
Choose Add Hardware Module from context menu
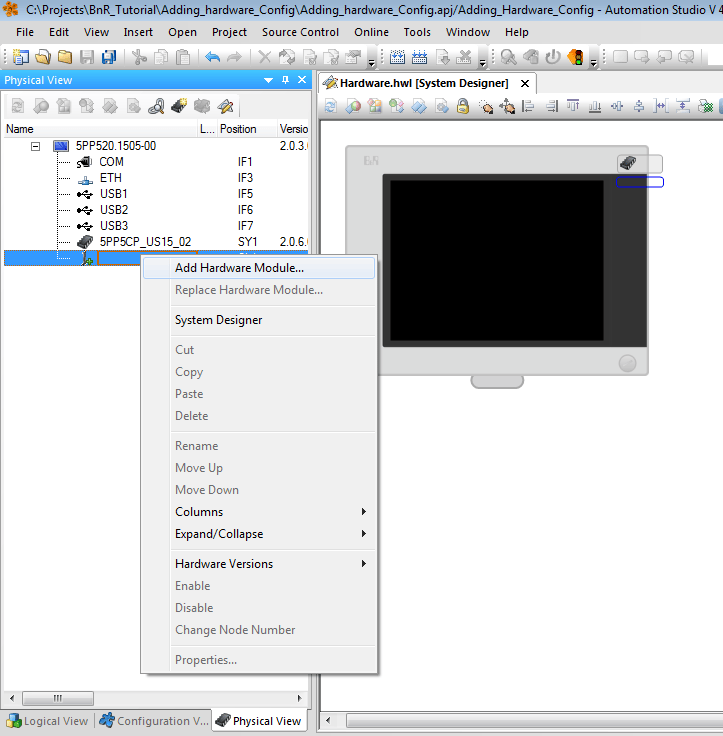pyautogui.click(x=259, y=268)
